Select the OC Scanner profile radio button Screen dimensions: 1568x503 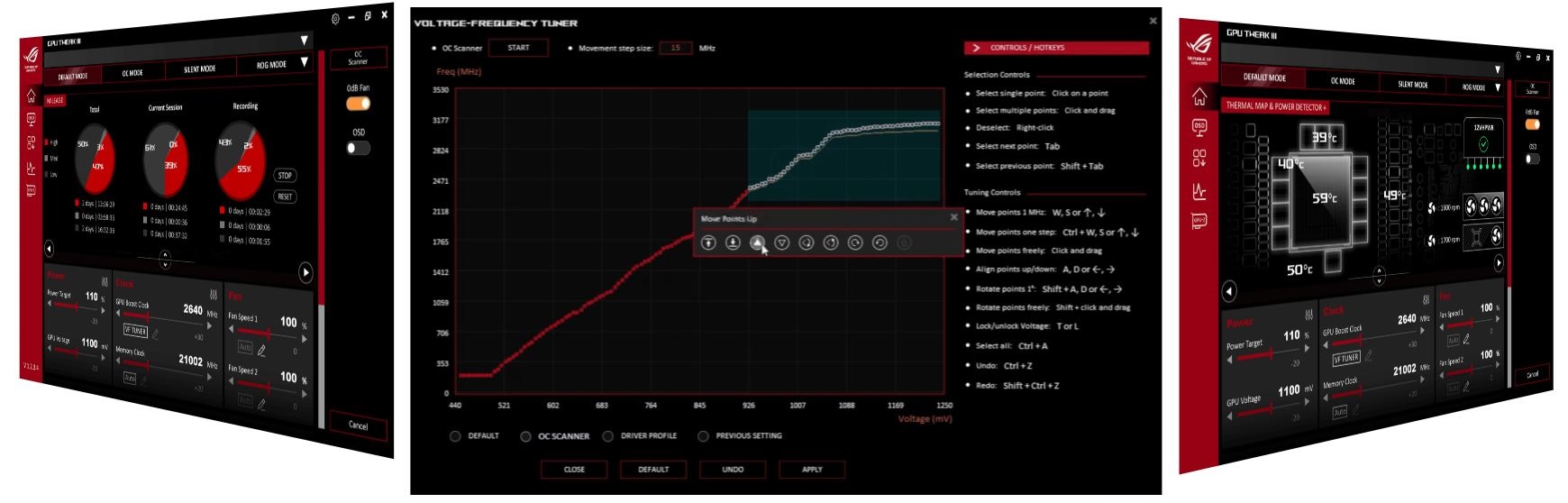point(525,436)
